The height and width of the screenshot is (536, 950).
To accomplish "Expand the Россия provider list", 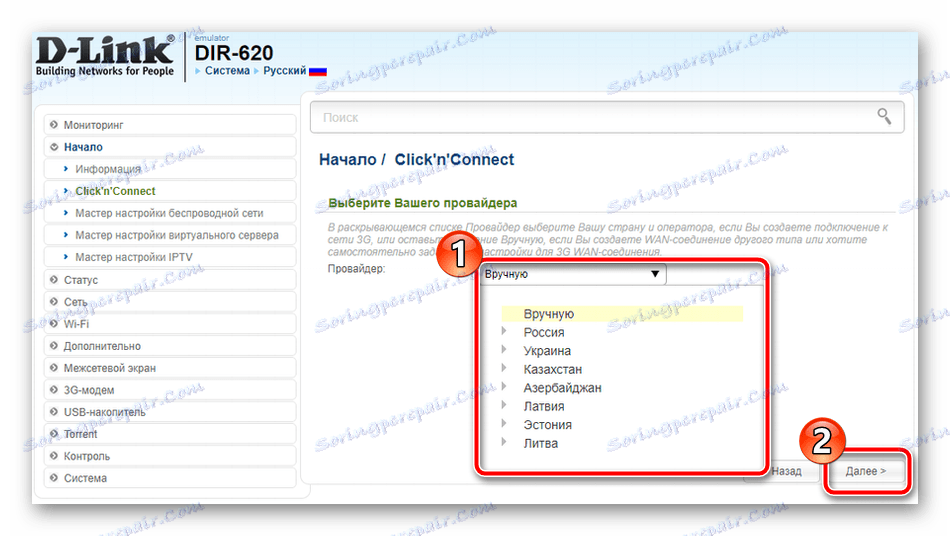I will click(503, 331).
